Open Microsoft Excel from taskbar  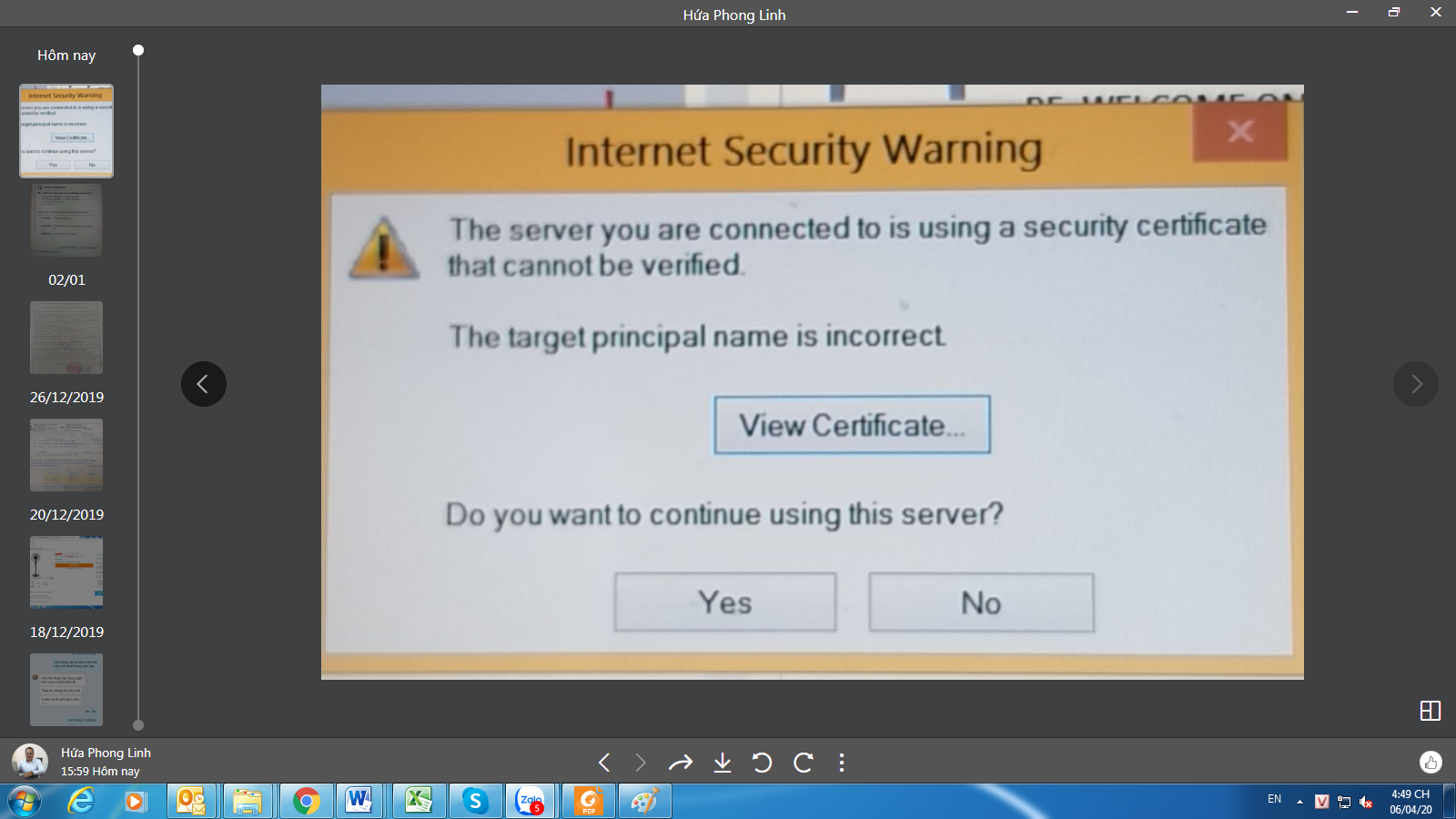(x=419, y=802)
